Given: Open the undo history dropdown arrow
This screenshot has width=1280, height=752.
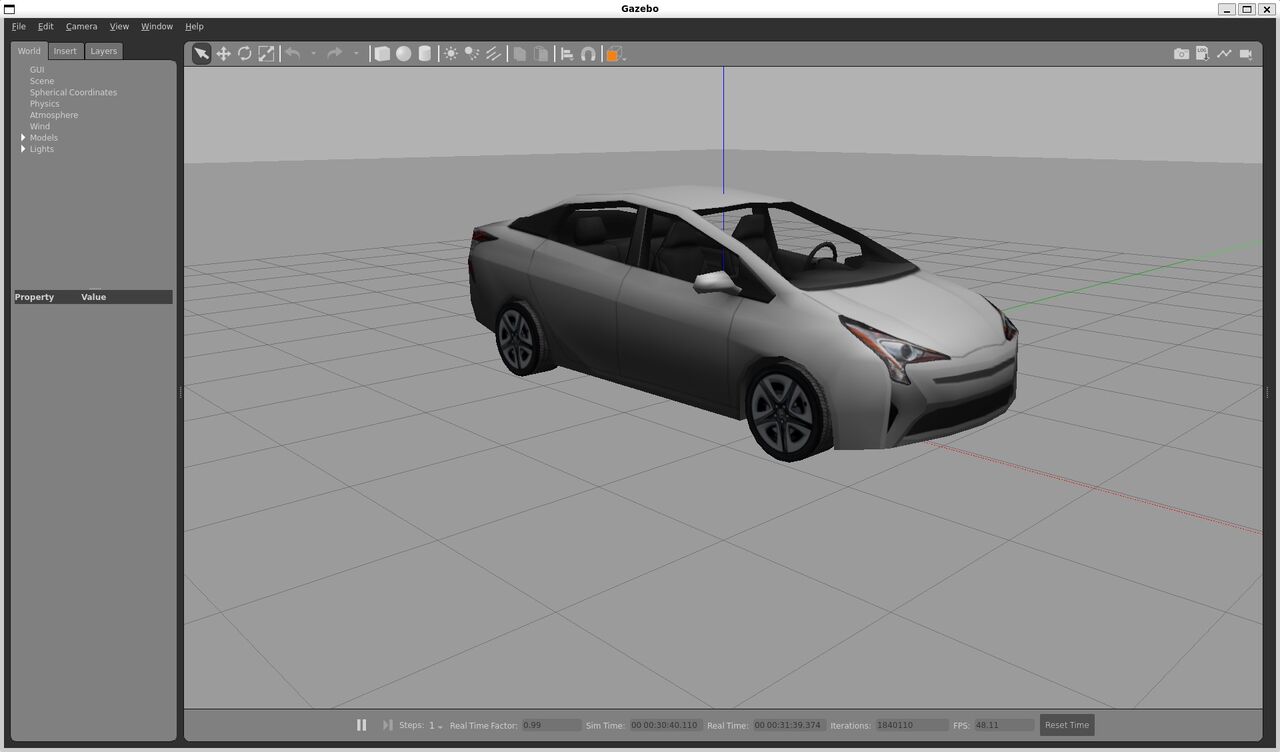Looking at the screenshot, I should (313, 54).
